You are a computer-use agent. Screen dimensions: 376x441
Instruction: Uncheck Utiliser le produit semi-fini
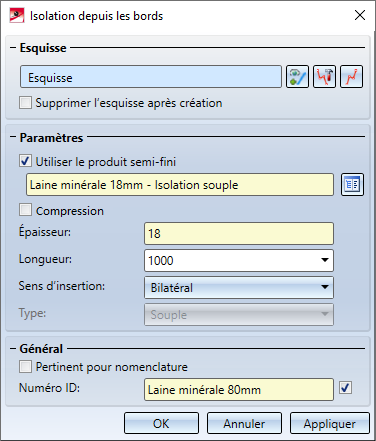point(26,161)
